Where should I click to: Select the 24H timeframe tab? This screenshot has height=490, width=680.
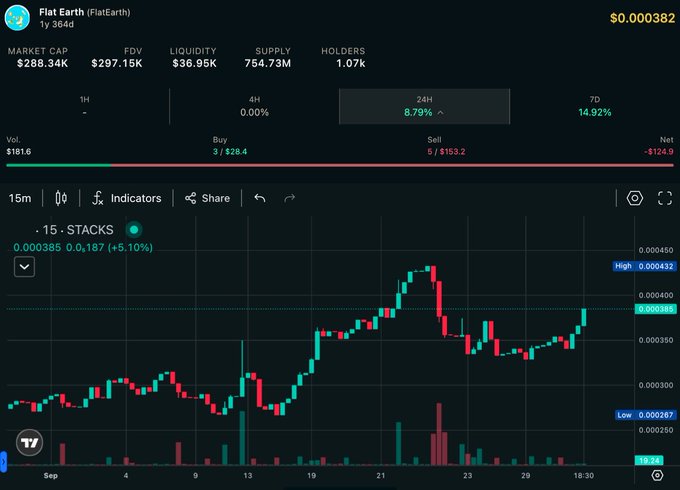point(424,106)
